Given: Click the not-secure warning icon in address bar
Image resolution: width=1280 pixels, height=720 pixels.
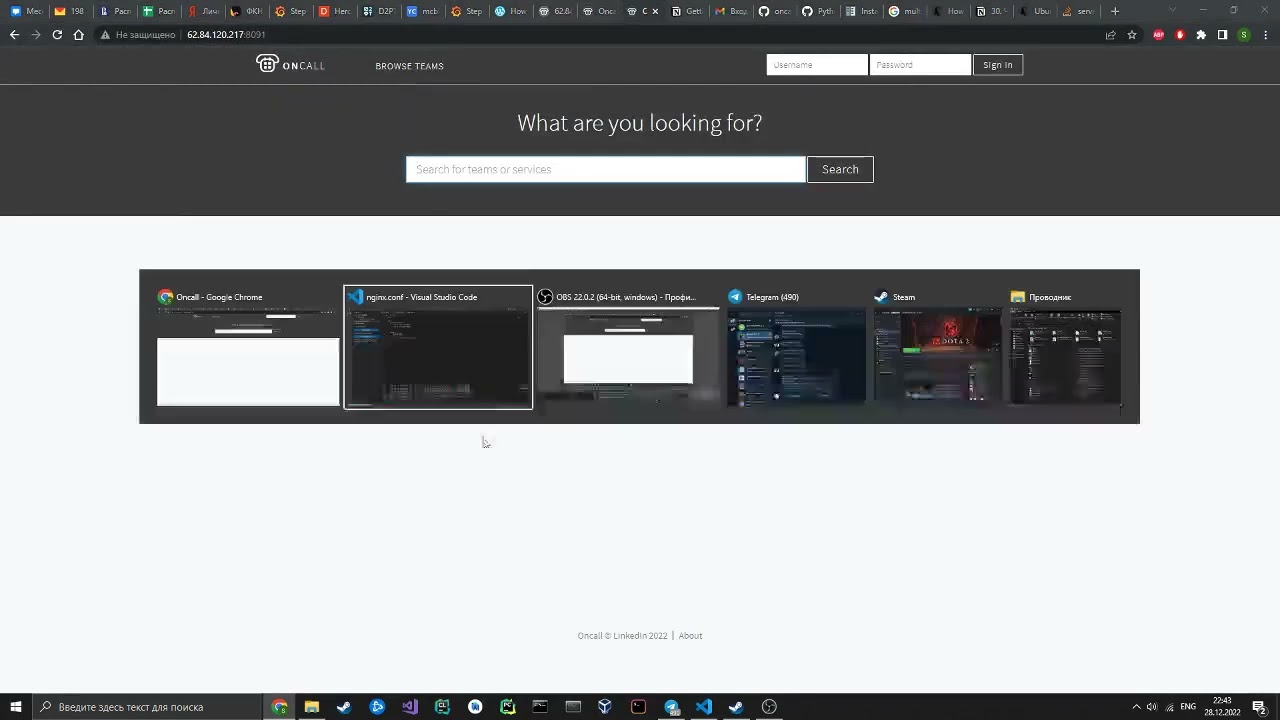Looking at the screenshot, I should [x=105, y=34].
